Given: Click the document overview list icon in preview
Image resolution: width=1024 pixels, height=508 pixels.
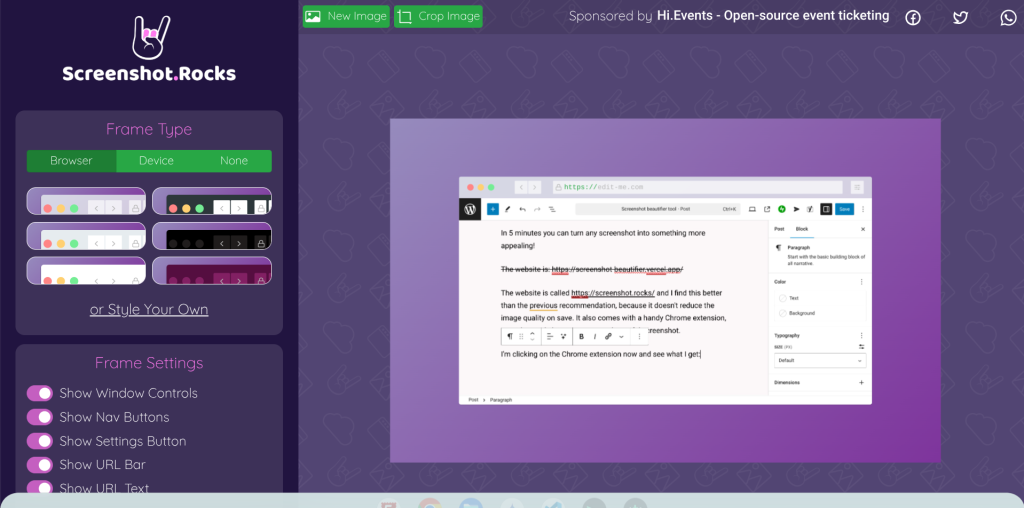Looking at the screenshot, I should (552, 209).
